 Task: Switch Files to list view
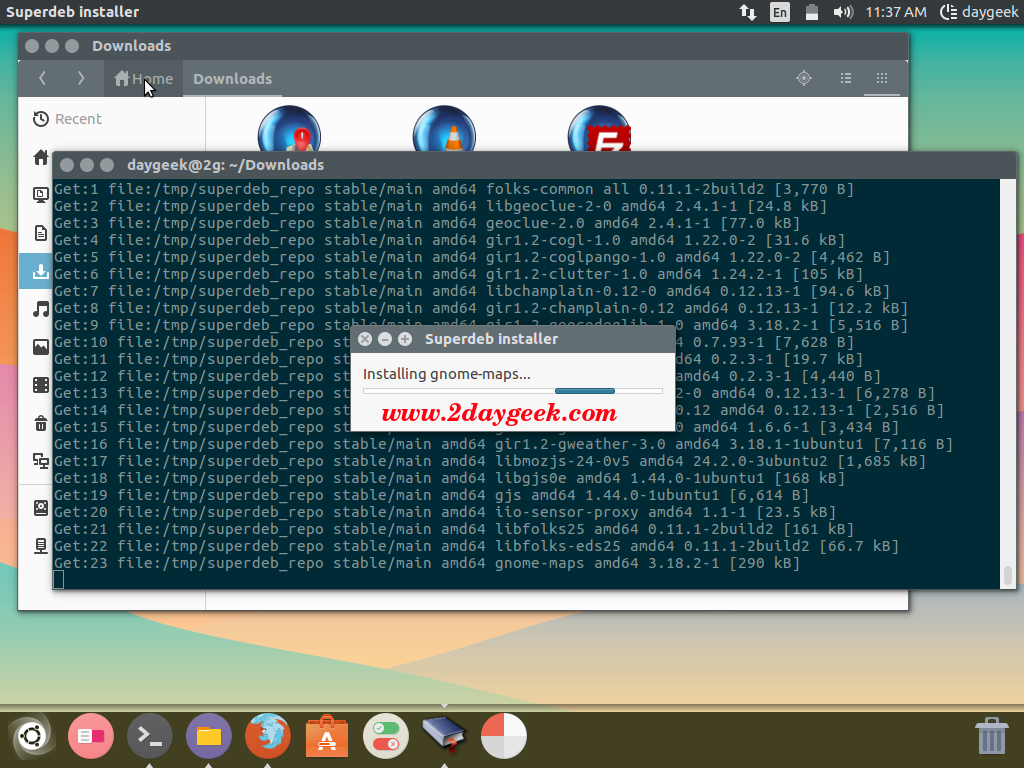pos(846,78)
